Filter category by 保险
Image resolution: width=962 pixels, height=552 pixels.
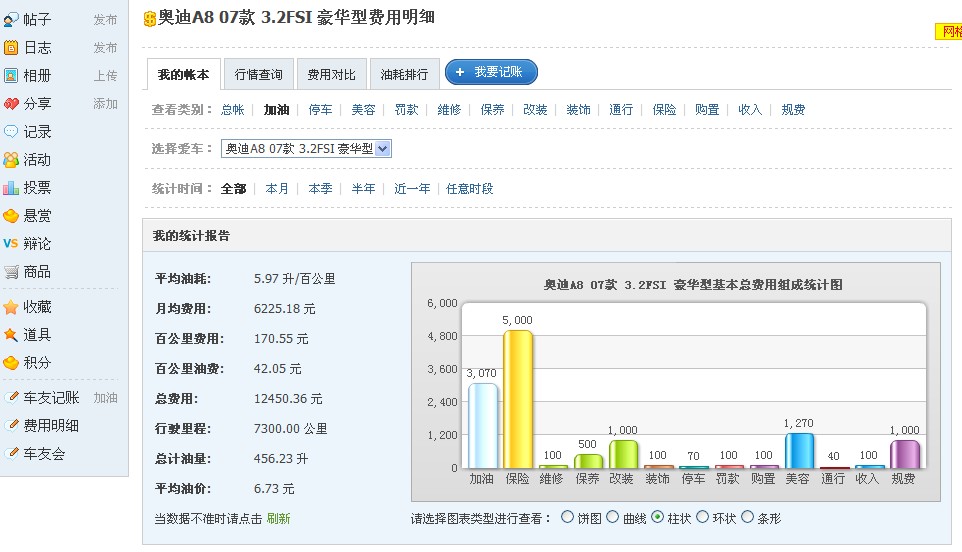coord(664,110)
